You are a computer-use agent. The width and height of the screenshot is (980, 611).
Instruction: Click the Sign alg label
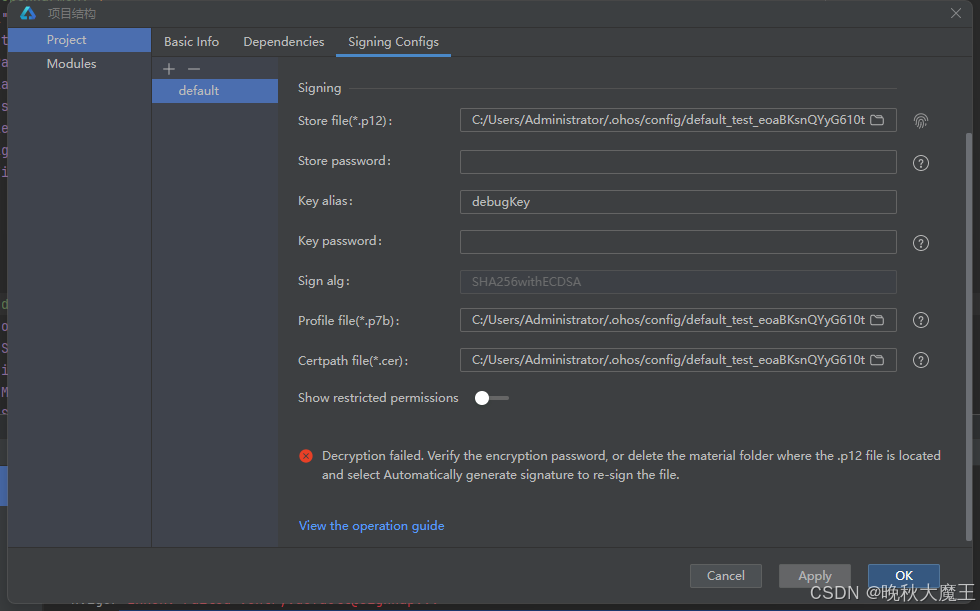[324, 281]
